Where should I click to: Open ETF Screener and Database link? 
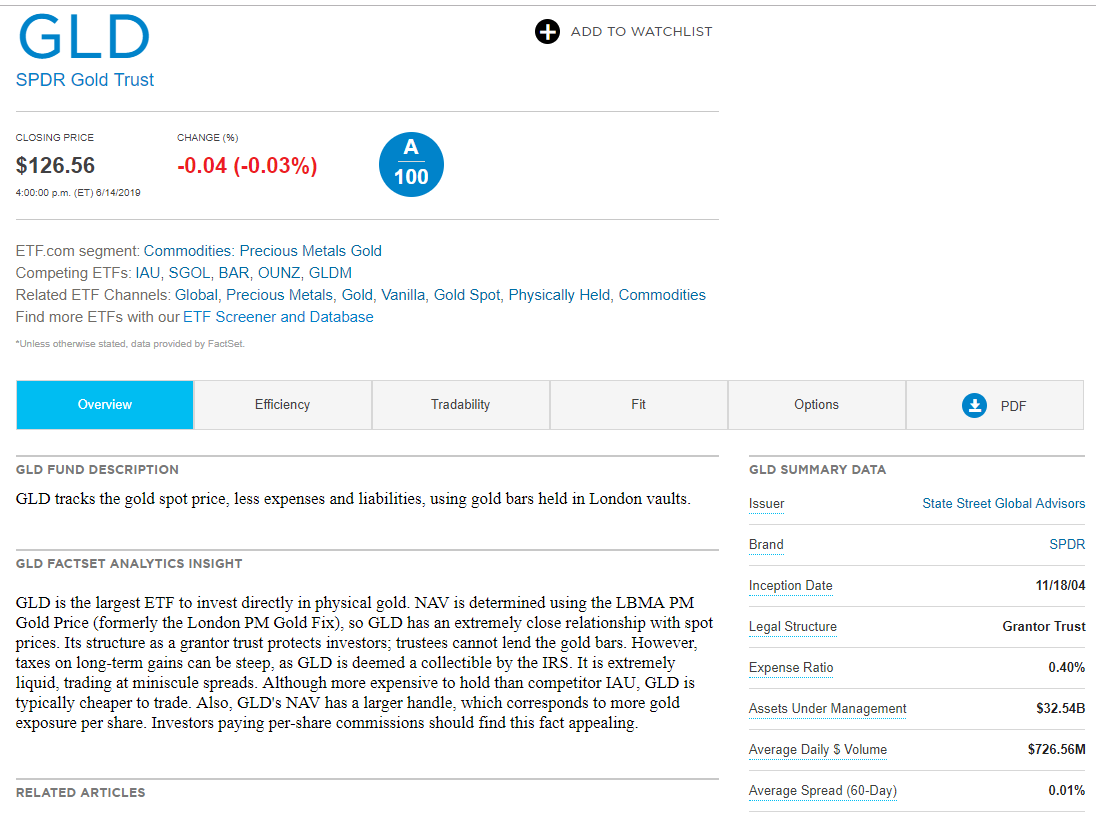[x=278, y=317]
